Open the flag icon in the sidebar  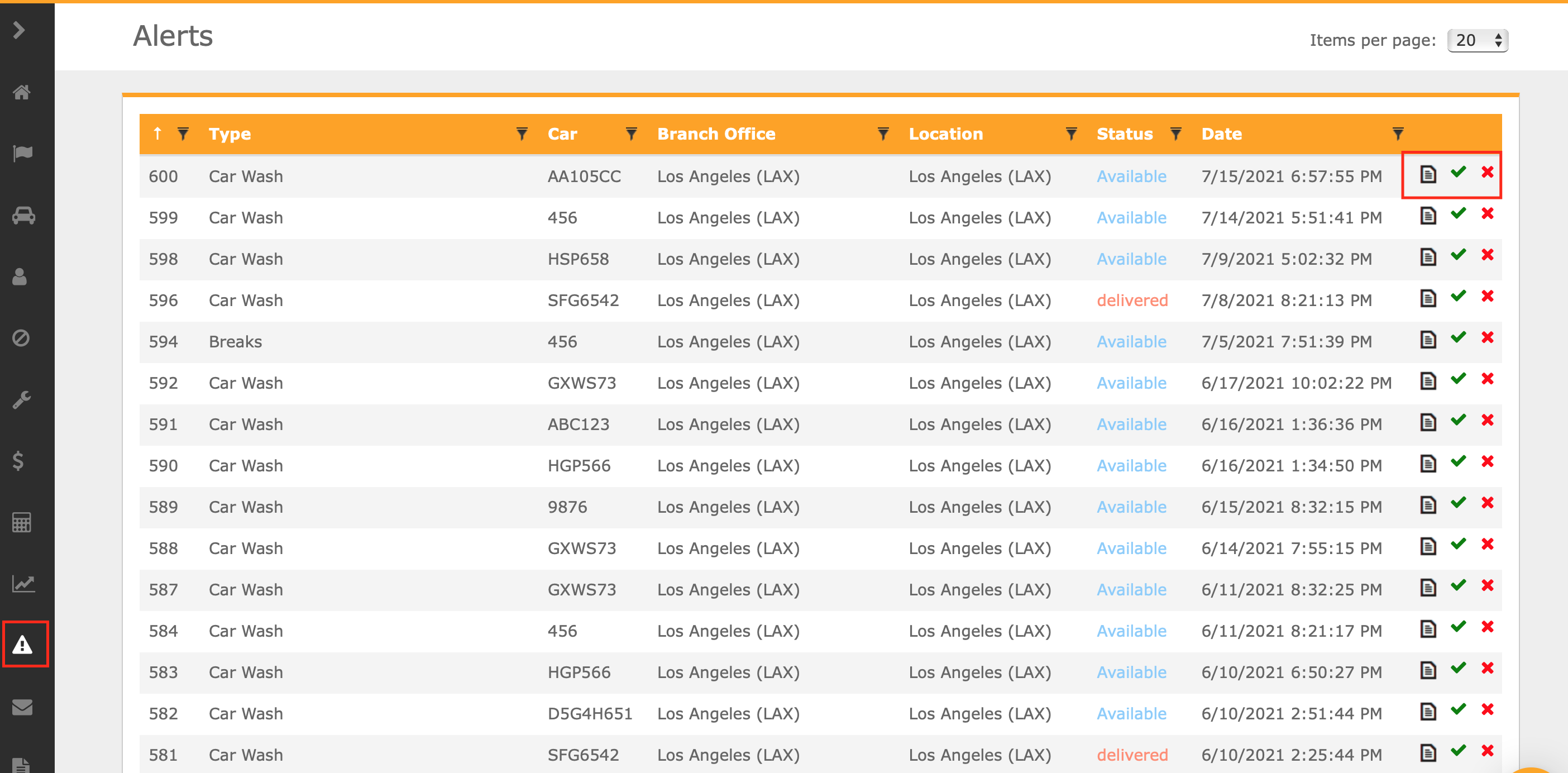pyautogui.click(x=22, y=154)
